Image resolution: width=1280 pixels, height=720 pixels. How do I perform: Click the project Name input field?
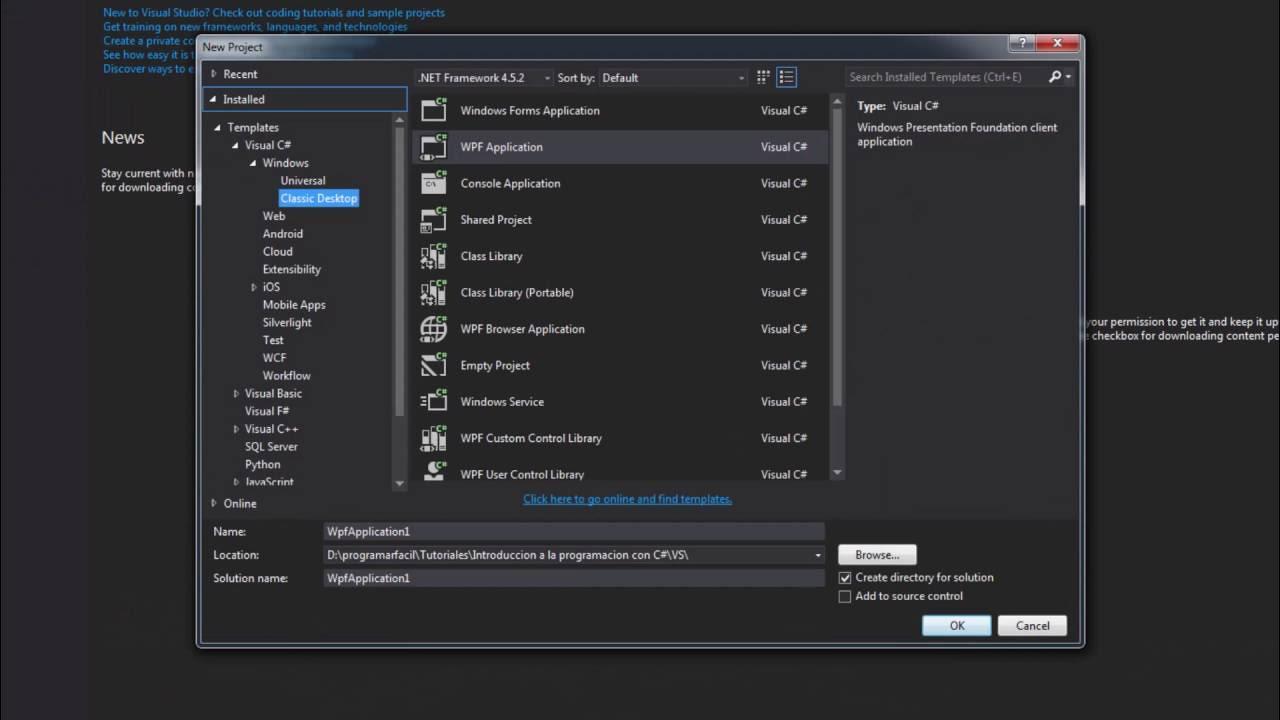pyautogui.click(x=574, y=532)
